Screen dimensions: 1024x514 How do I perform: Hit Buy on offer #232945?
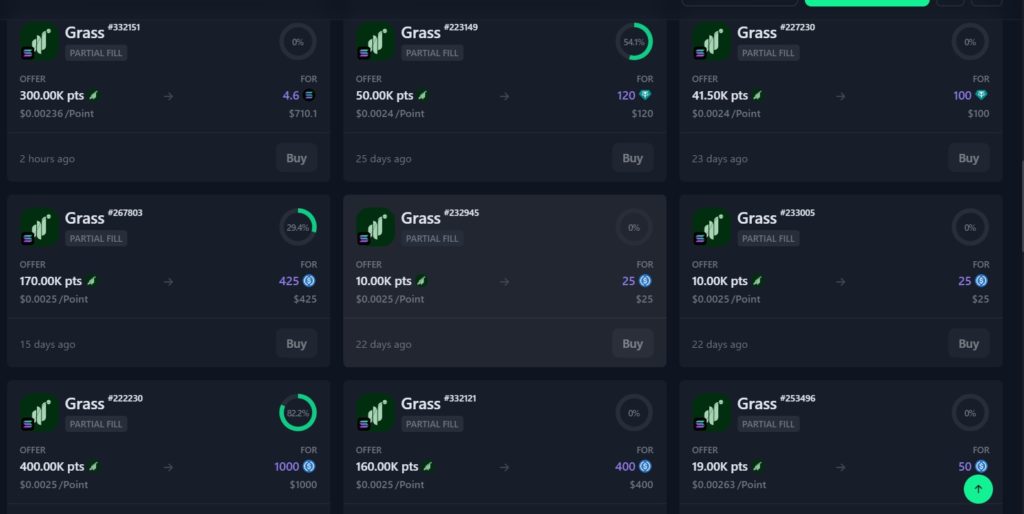coord(632,343)
